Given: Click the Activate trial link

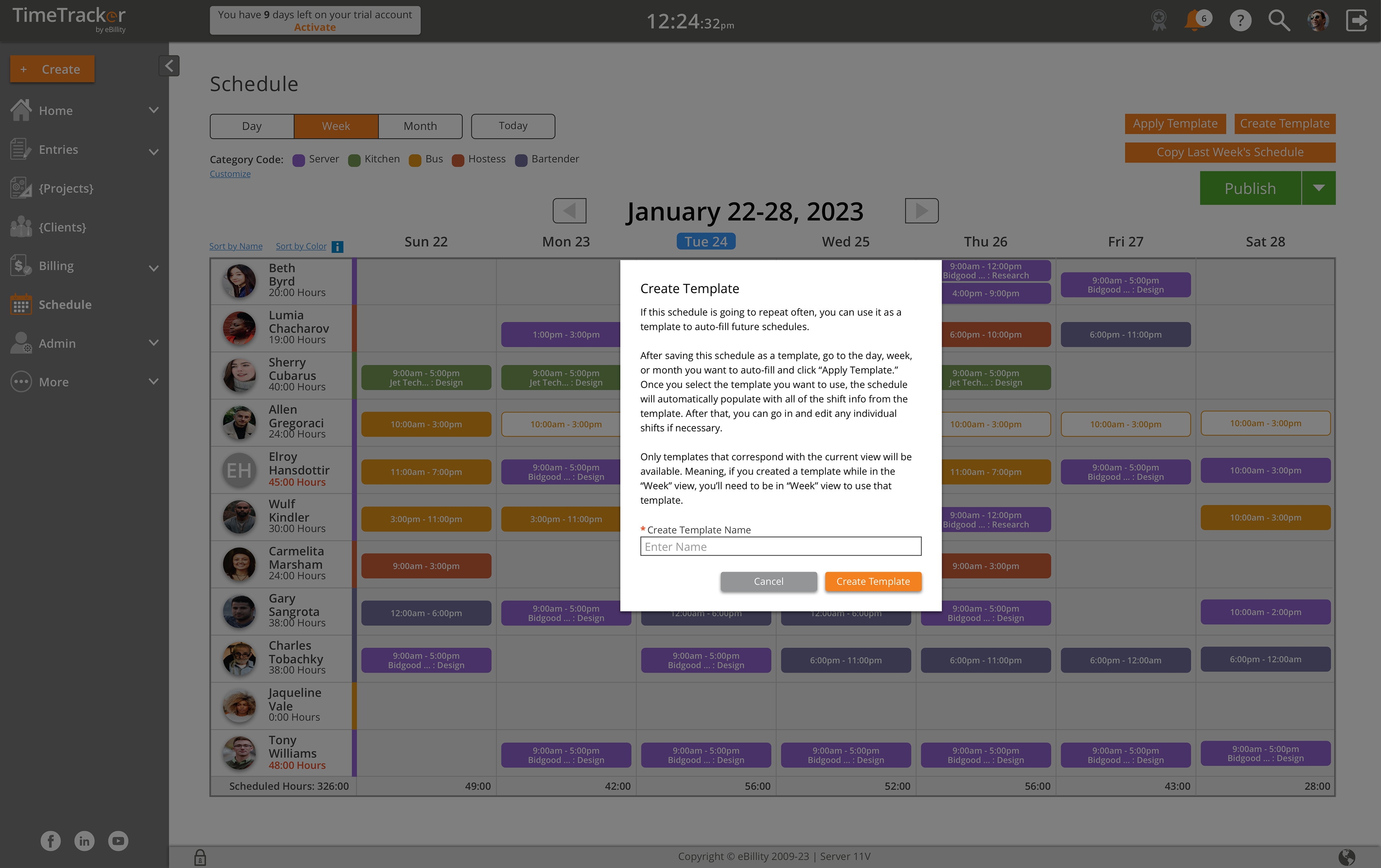Looking at the screenshot, I should 315,28.
